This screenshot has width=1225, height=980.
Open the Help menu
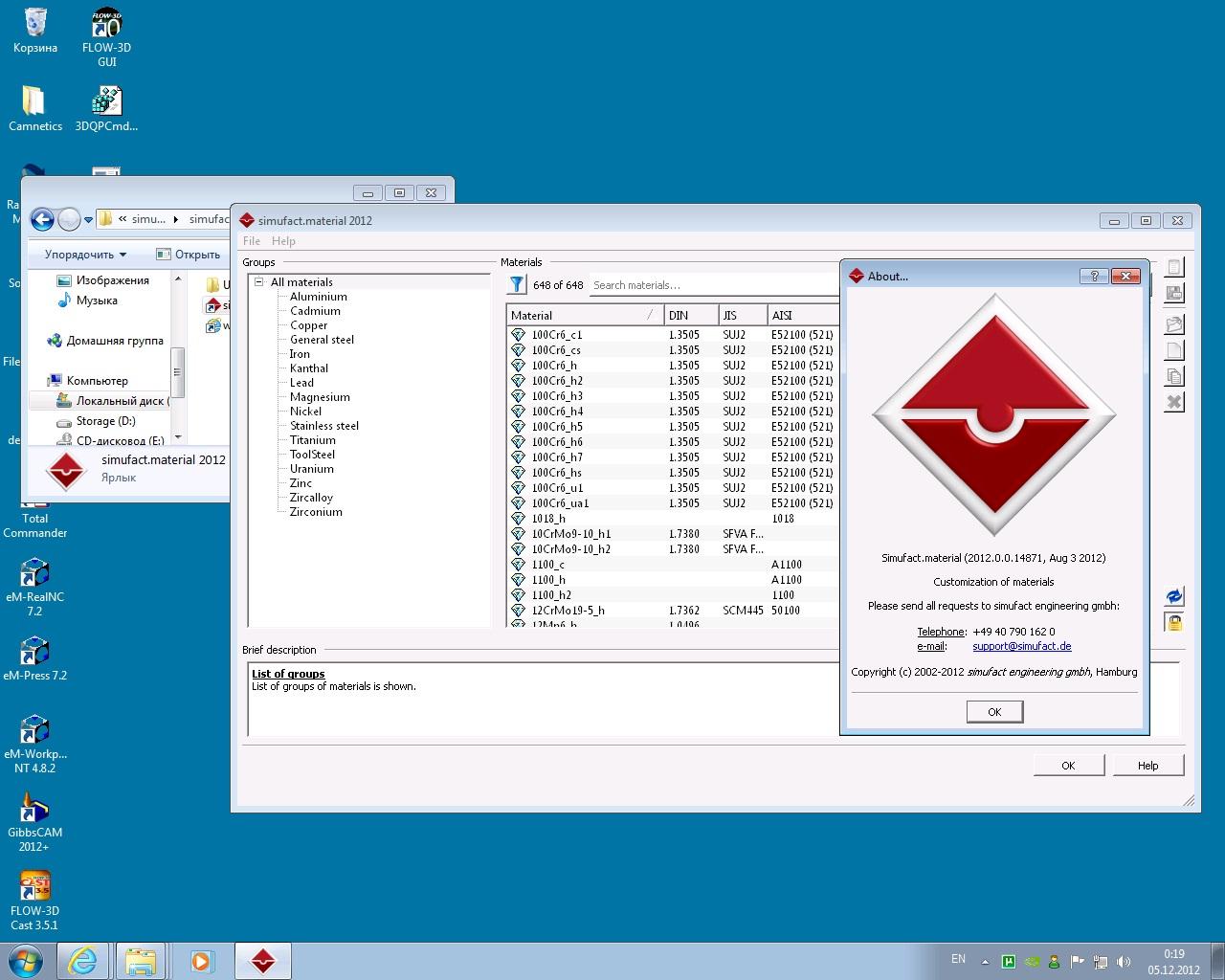(283, 241)
